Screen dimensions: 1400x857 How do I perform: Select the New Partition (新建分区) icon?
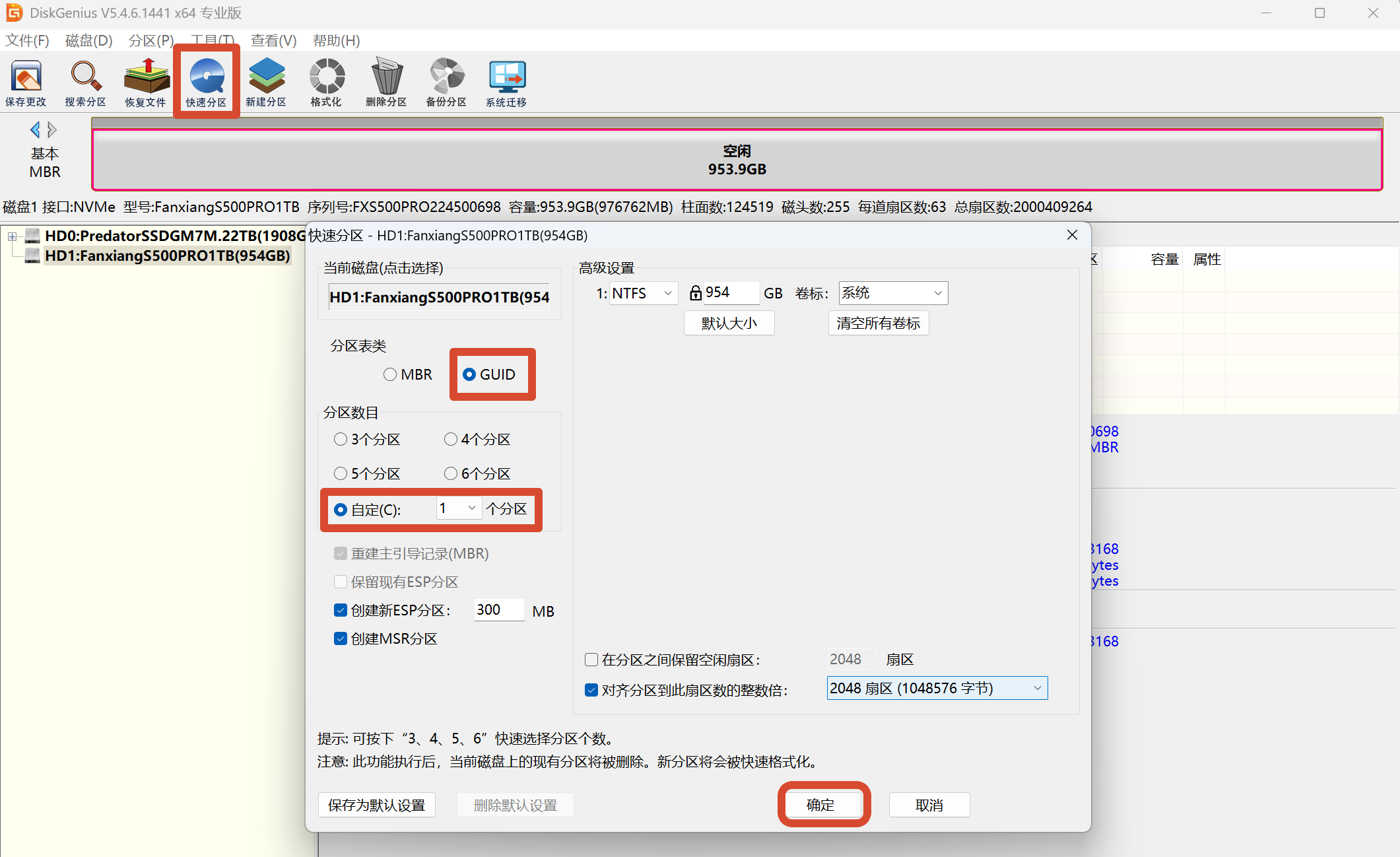click(x=266, y=83)
